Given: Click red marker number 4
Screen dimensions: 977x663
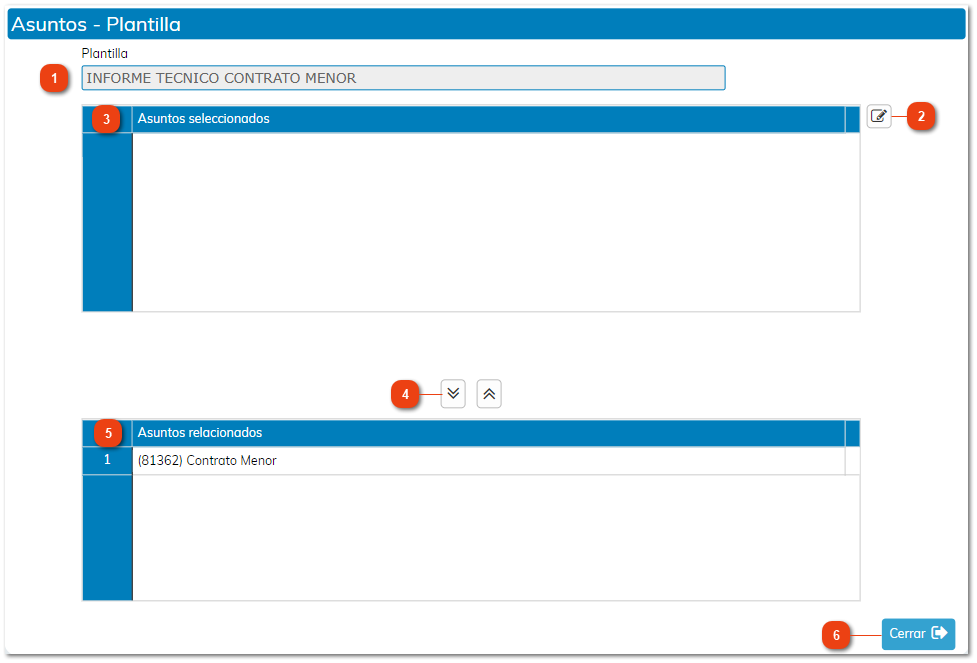Looking at the screenshot, I should pos(405,395).
